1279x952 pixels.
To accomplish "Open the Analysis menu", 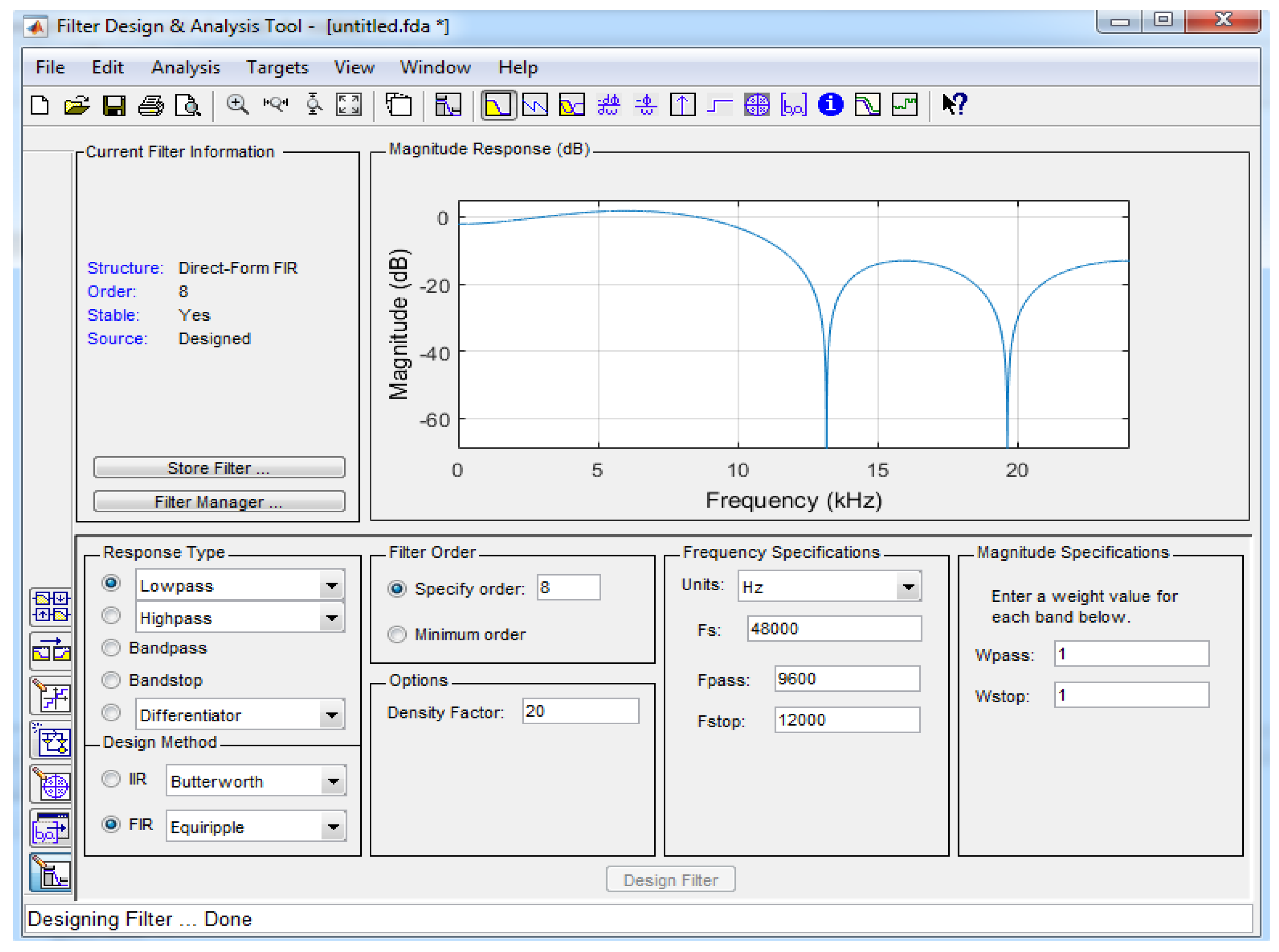I will [x=185, y=67].
